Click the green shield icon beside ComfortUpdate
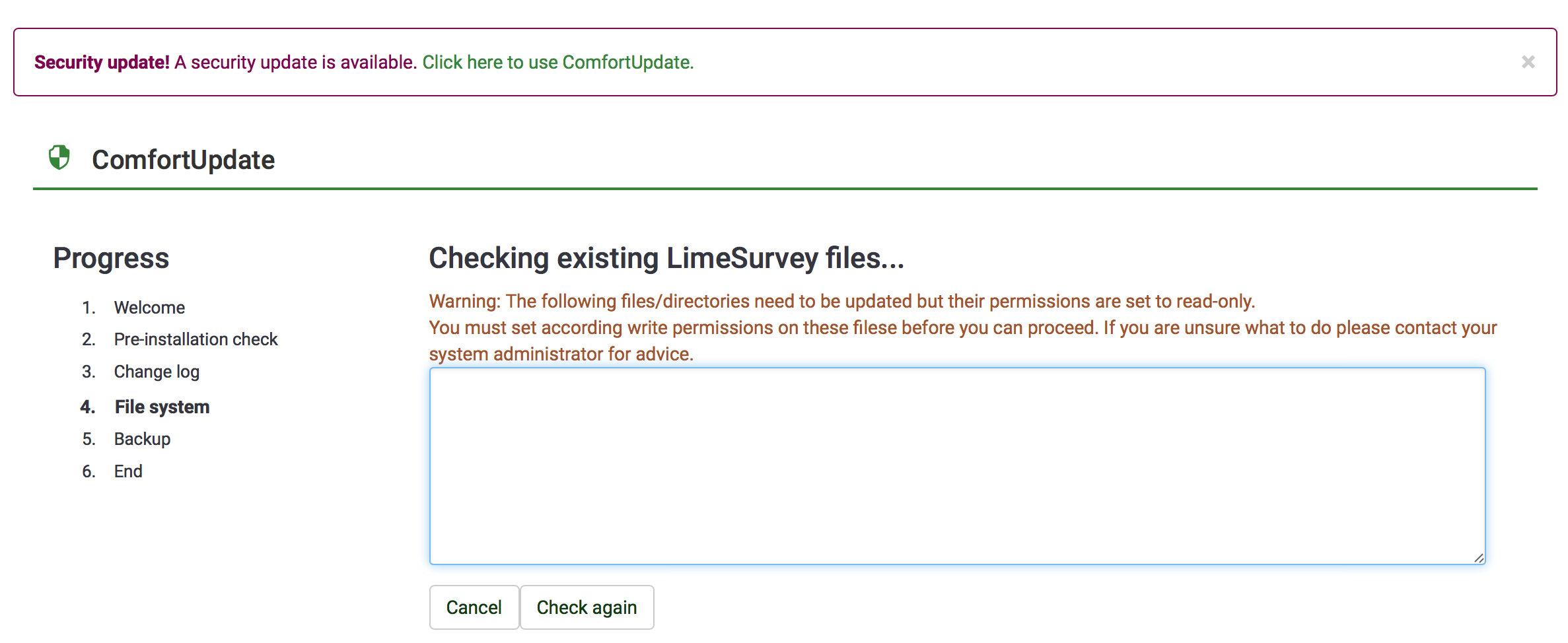Screen dimensions: 1568x643 point(59,158)
